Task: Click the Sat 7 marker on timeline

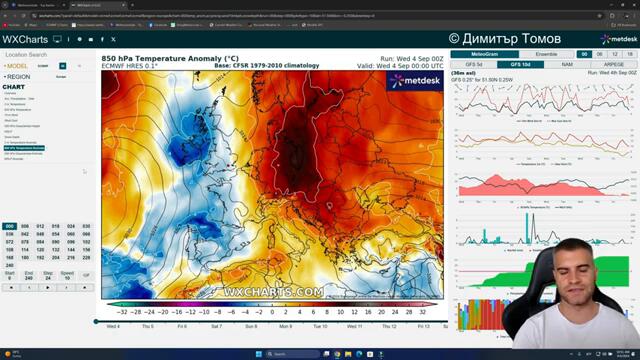Action: (x=217, y=327)
